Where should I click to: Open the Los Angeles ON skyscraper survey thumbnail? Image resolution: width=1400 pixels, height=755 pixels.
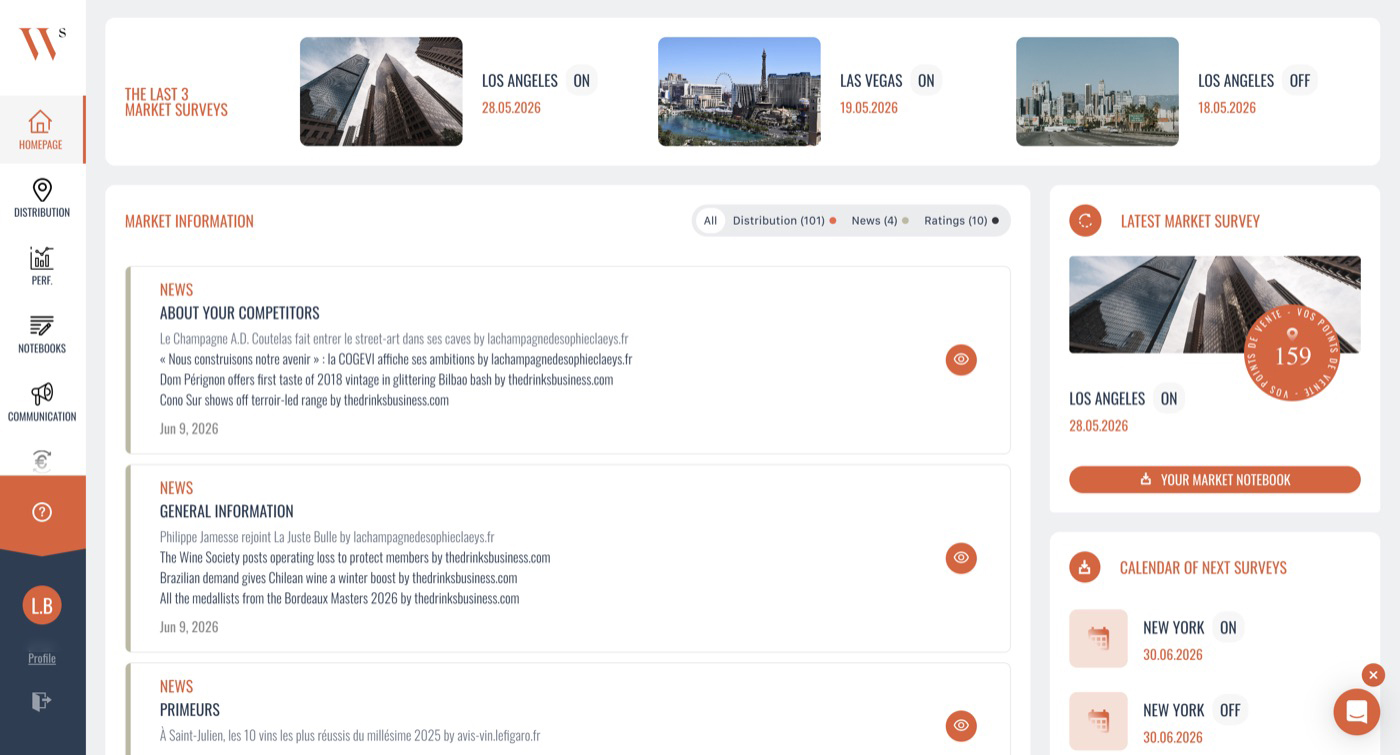(381, 92)
